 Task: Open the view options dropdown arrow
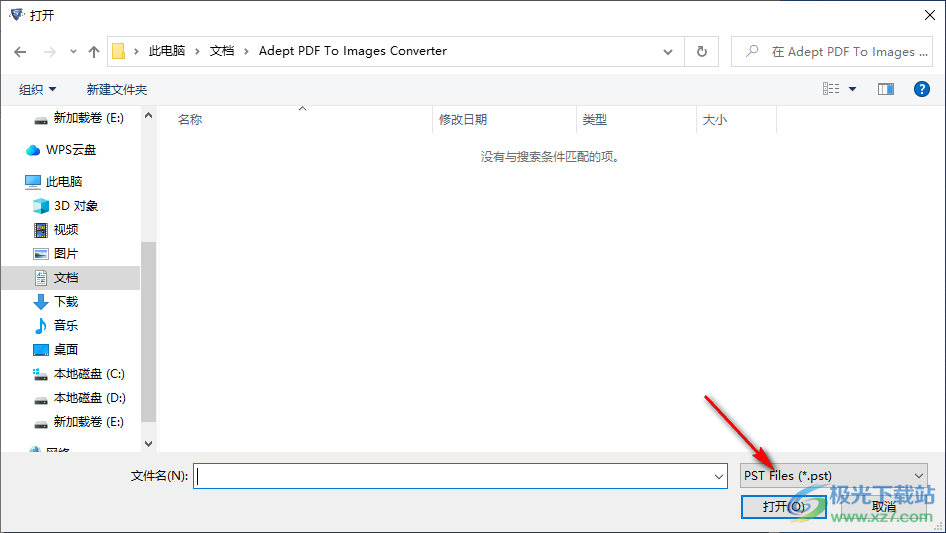[x=852, y=89]
